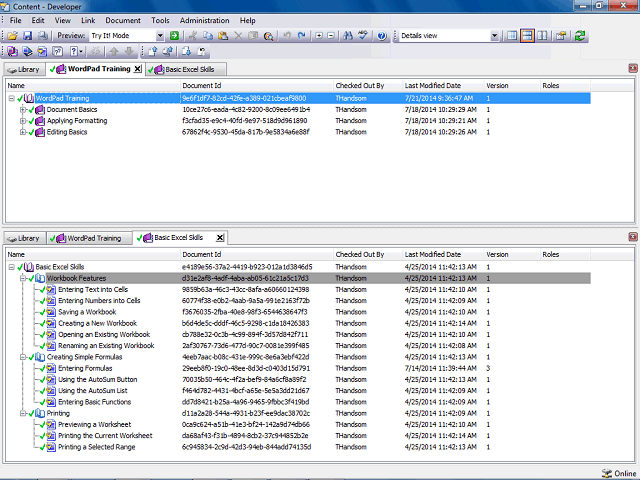Click the Move Down arrow icon
This screenshot has width=640, height=480.
(x=129, y=51)
